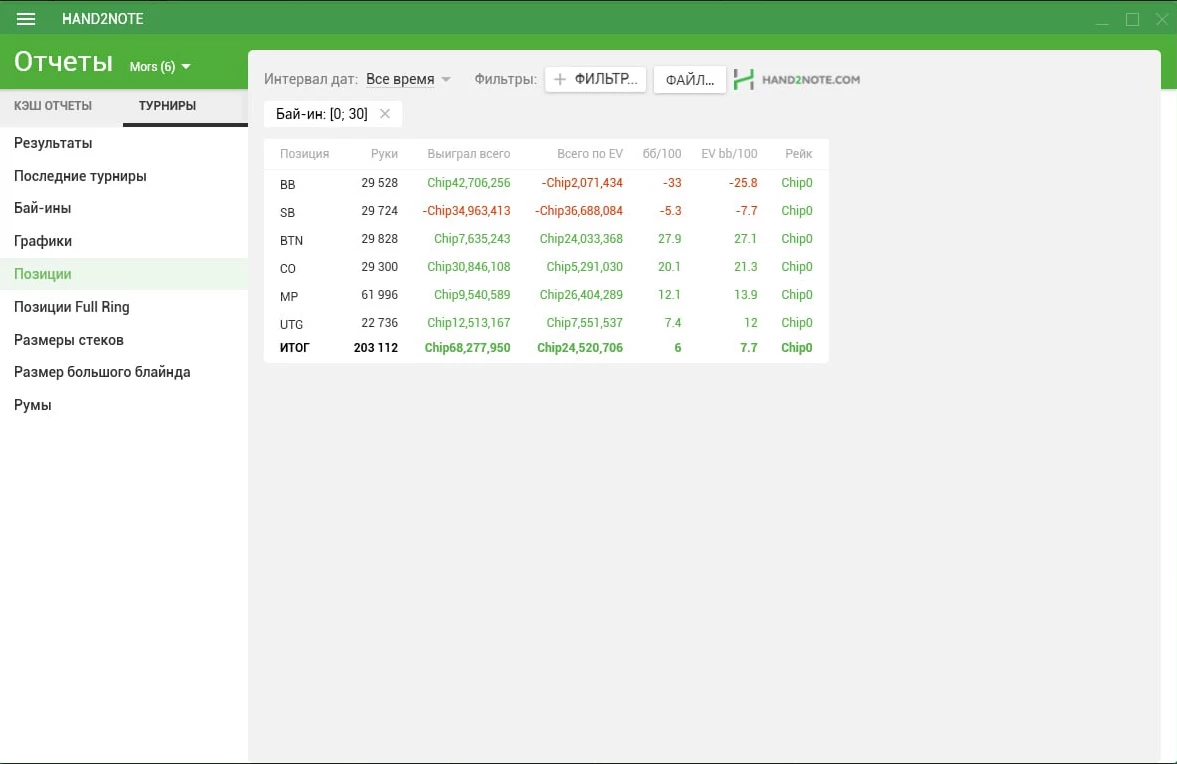Click the -Chip34,963,413 winnings value
The width and height of the screenshot is (1177, 764).
[466, 211]
